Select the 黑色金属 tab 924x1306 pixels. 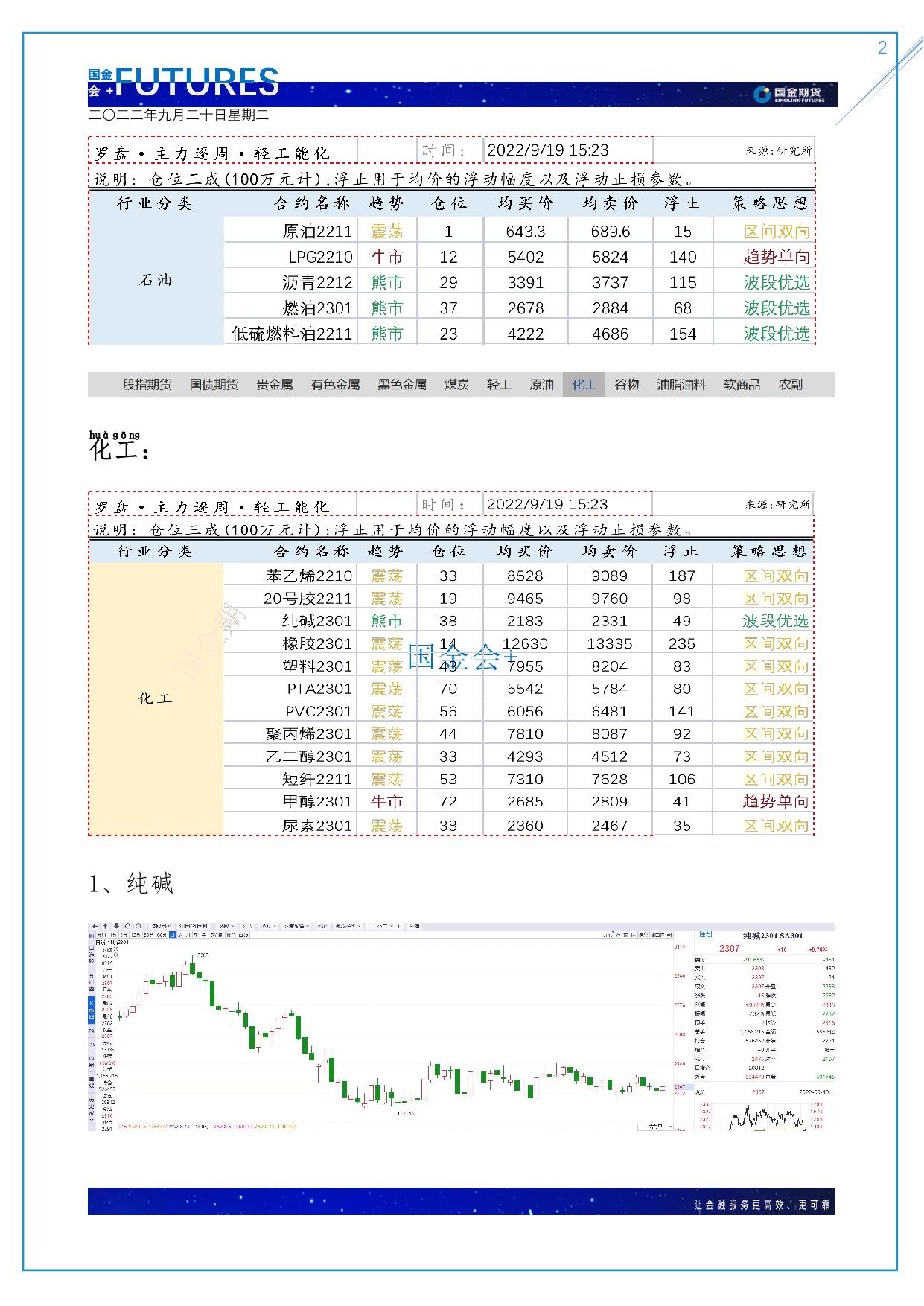pos(402,384)
